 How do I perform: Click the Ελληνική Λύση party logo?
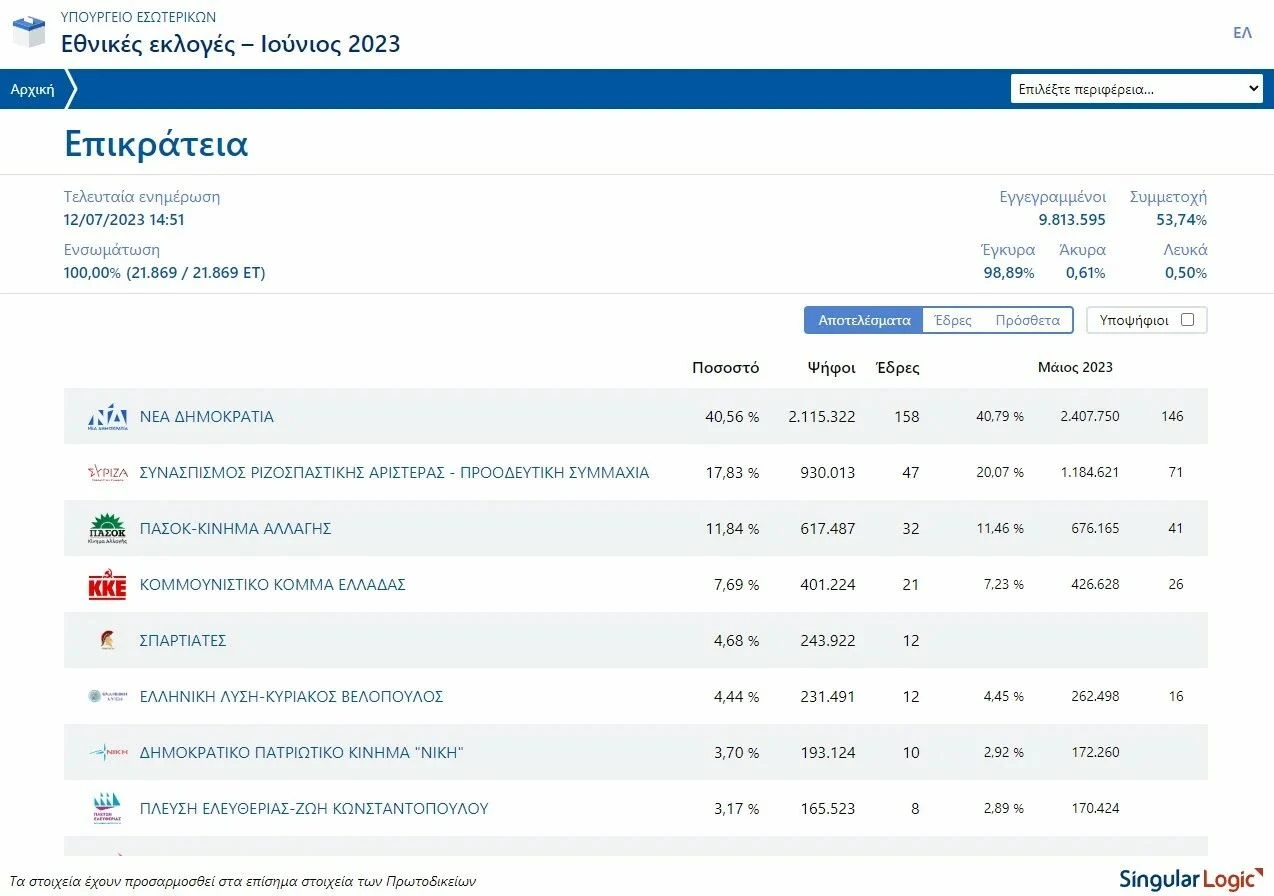[x=107, y=697]
